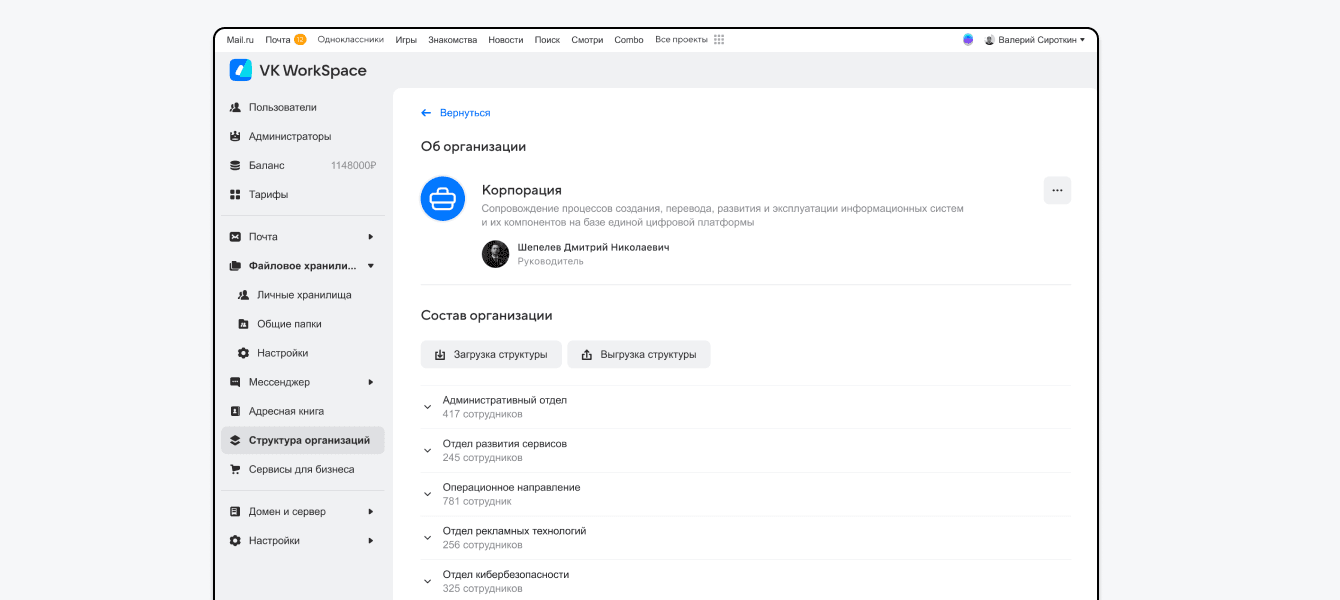Open Общие папки in sidebar
This screenshot has height=600, width=1340.
coord(288,324)
